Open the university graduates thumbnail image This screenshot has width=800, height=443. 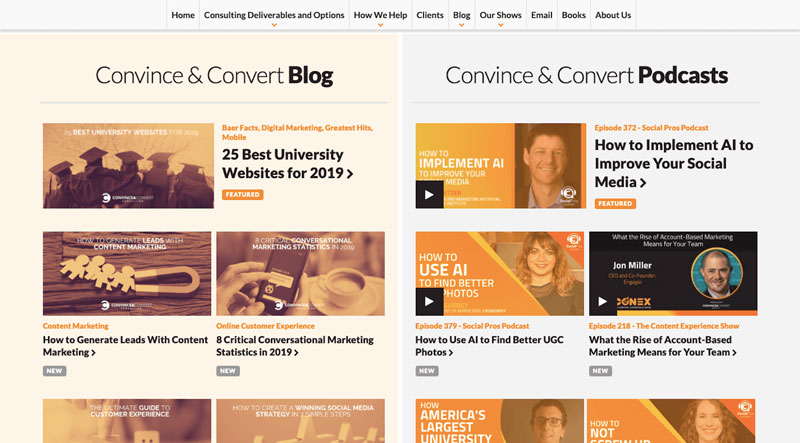click(128, 165)
